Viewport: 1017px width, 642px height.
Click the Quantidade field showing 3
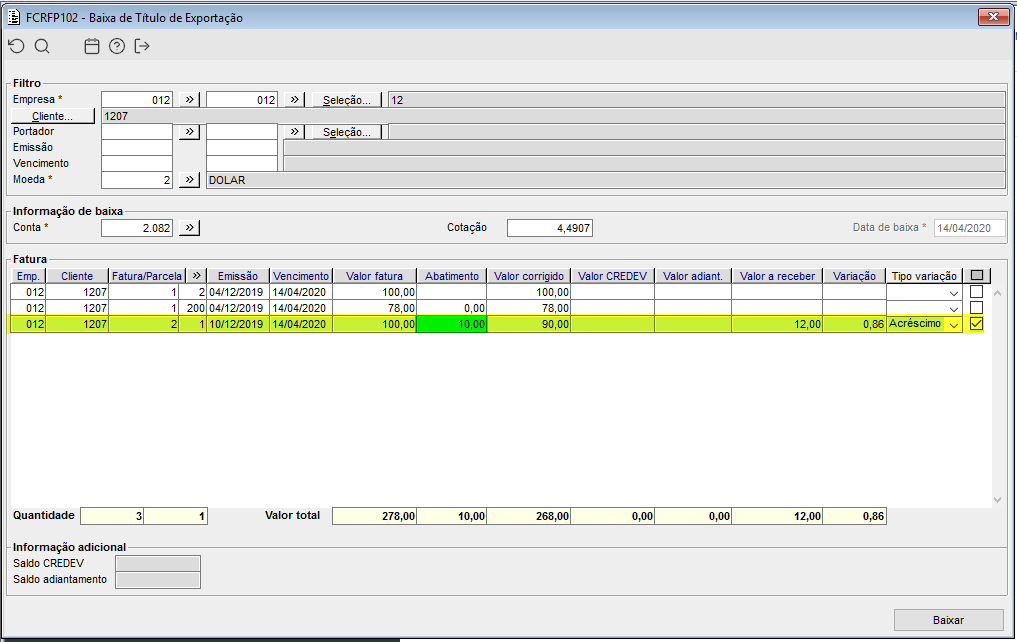pos(112,516)
